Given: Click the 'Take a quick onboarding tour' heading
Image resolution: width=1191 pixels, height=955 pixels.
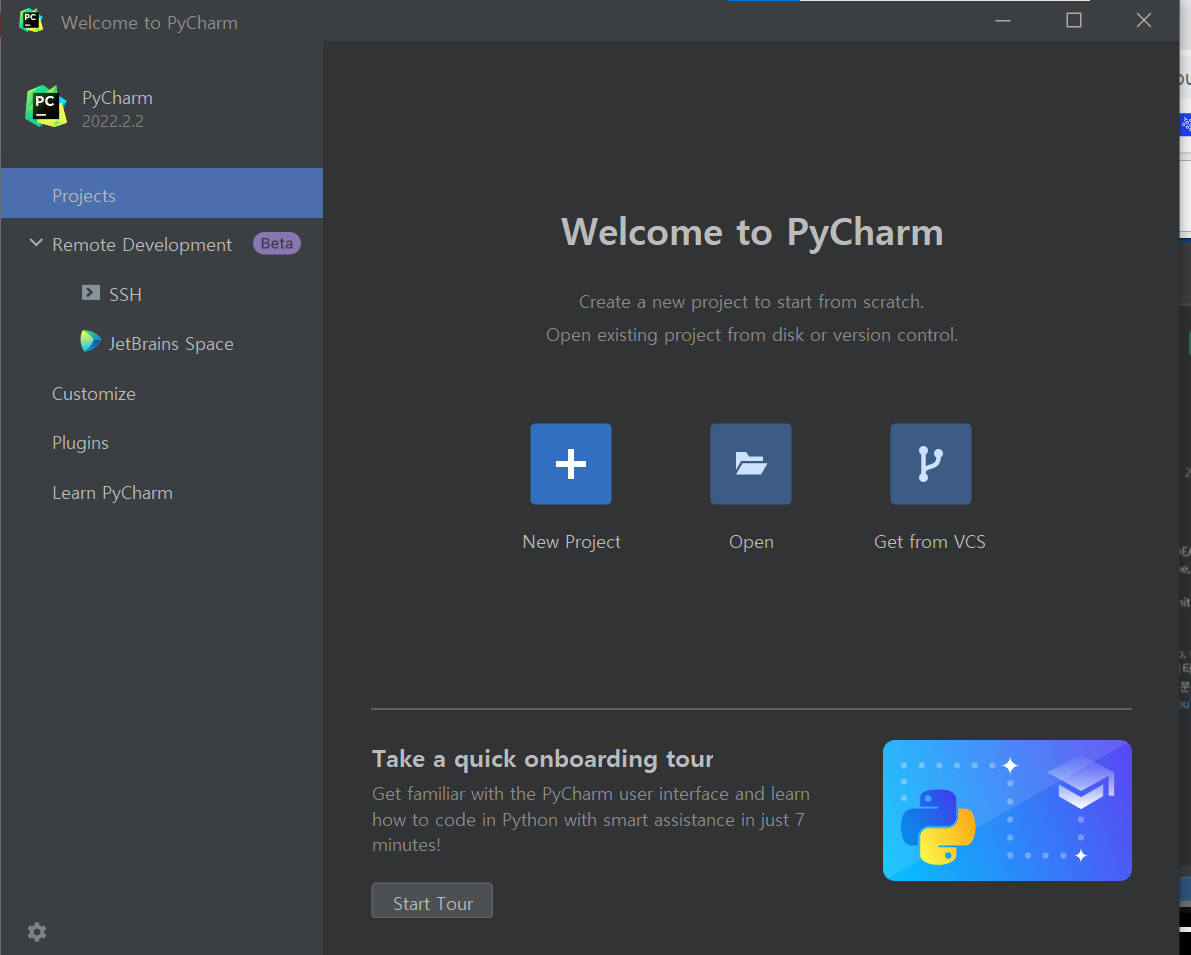Looking at the screenshot, I should pos(542,758).
